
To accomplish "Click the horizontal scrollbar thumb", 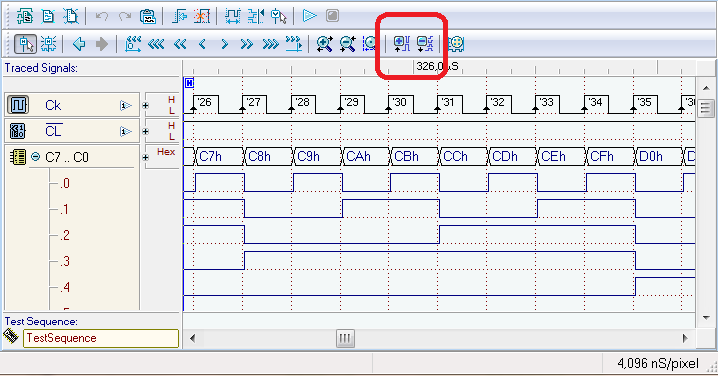I will 345,339.
